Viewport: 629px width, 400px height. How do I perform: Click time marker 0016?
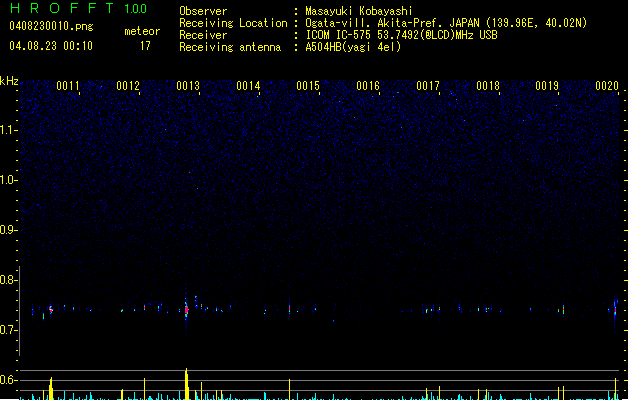point(368,86)
